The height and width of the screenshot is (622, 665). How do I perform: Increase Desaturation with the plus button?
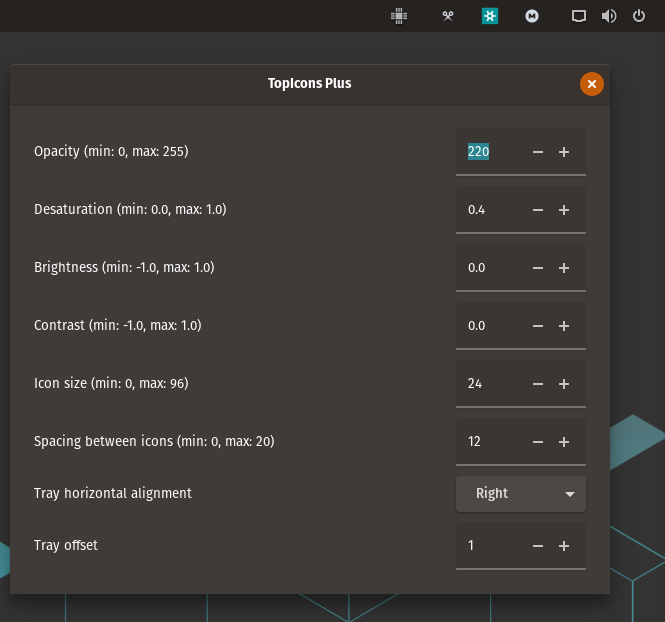point(564,210)
